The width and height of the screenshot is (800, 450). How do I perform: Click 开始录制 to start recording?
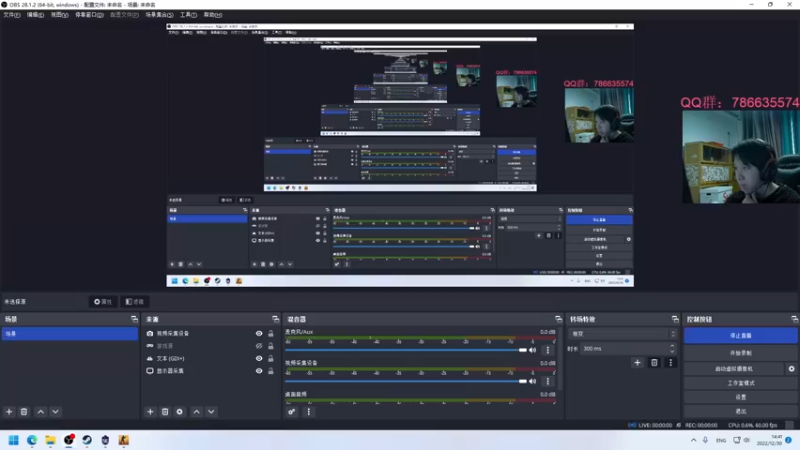pyautogui.click(x=740, y=353)
